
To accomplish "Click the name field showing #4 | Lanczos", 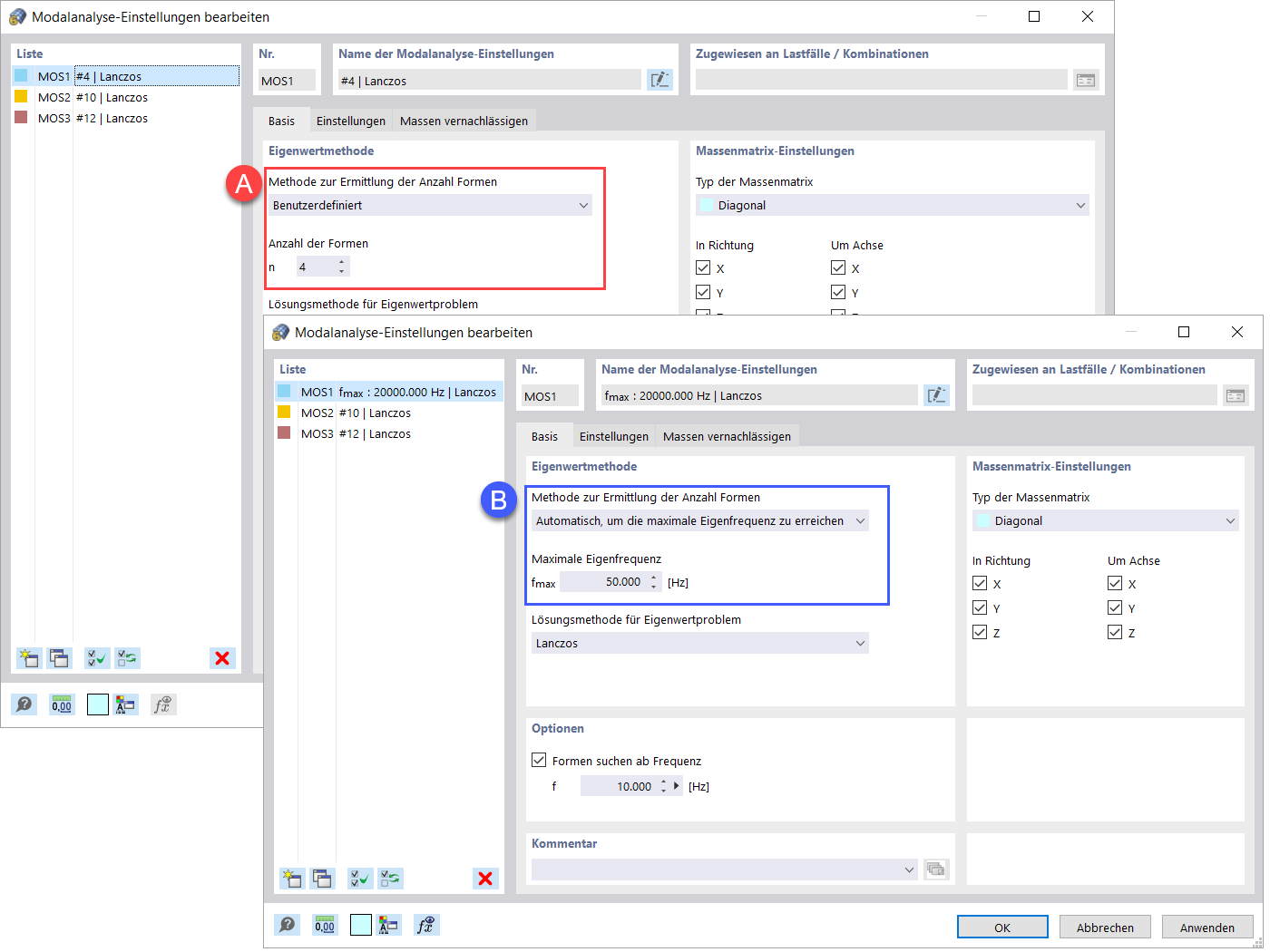I will click(x=490, y=80).
